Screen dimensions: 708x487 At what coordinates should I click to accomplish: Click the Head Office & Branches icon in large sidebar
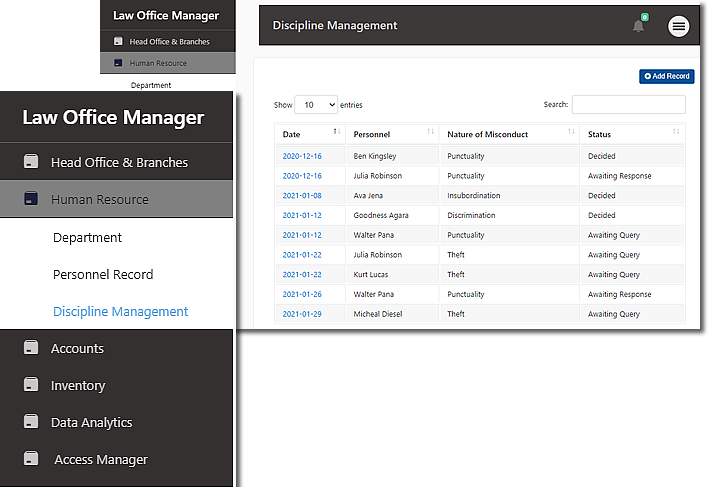[31, 162]
